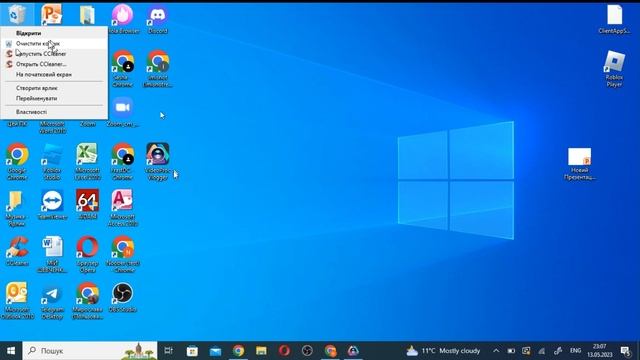640x360 pixels.
Task: Open the 11°C Mostly cloudy weather widget
Action: pos(443,351)
